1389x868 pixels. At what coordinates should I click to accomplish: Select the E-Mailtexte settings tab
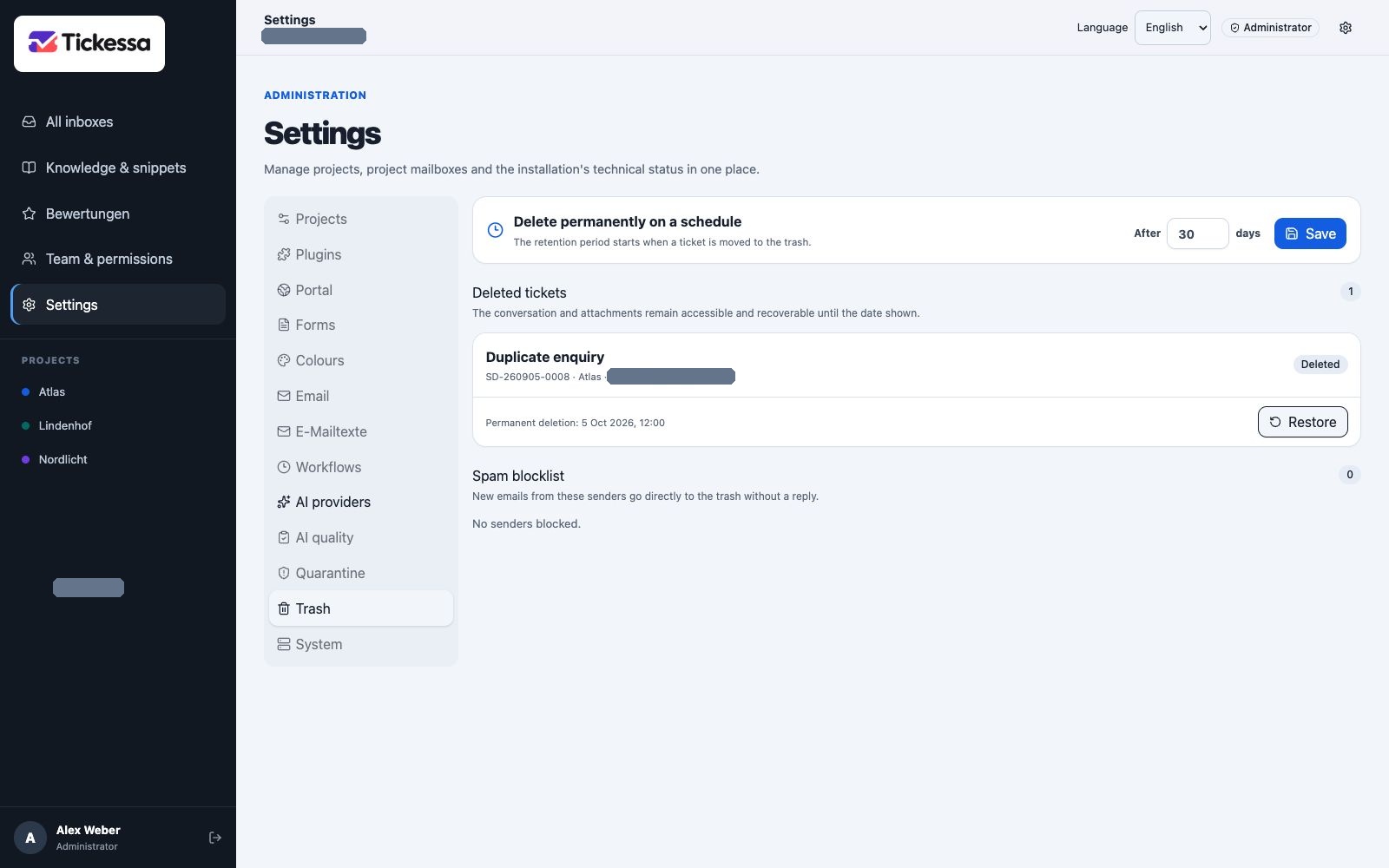(x=361, y=431)
